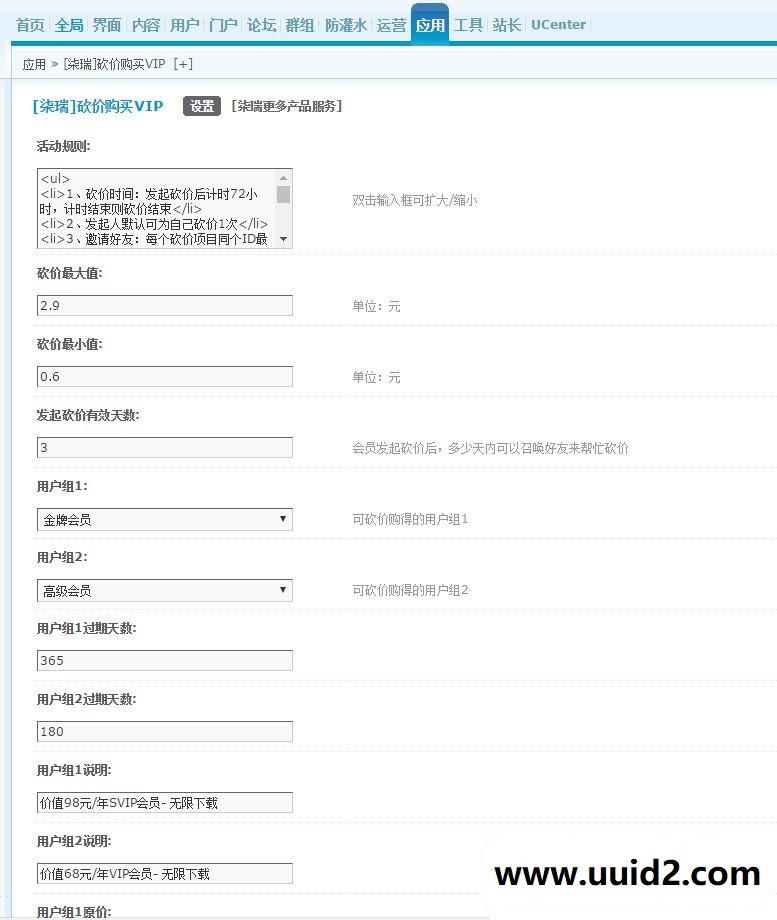Open the 全局 navigation tab
This screenshot has width=777, height=920.
pyautogui.click(x=69, y=25)
